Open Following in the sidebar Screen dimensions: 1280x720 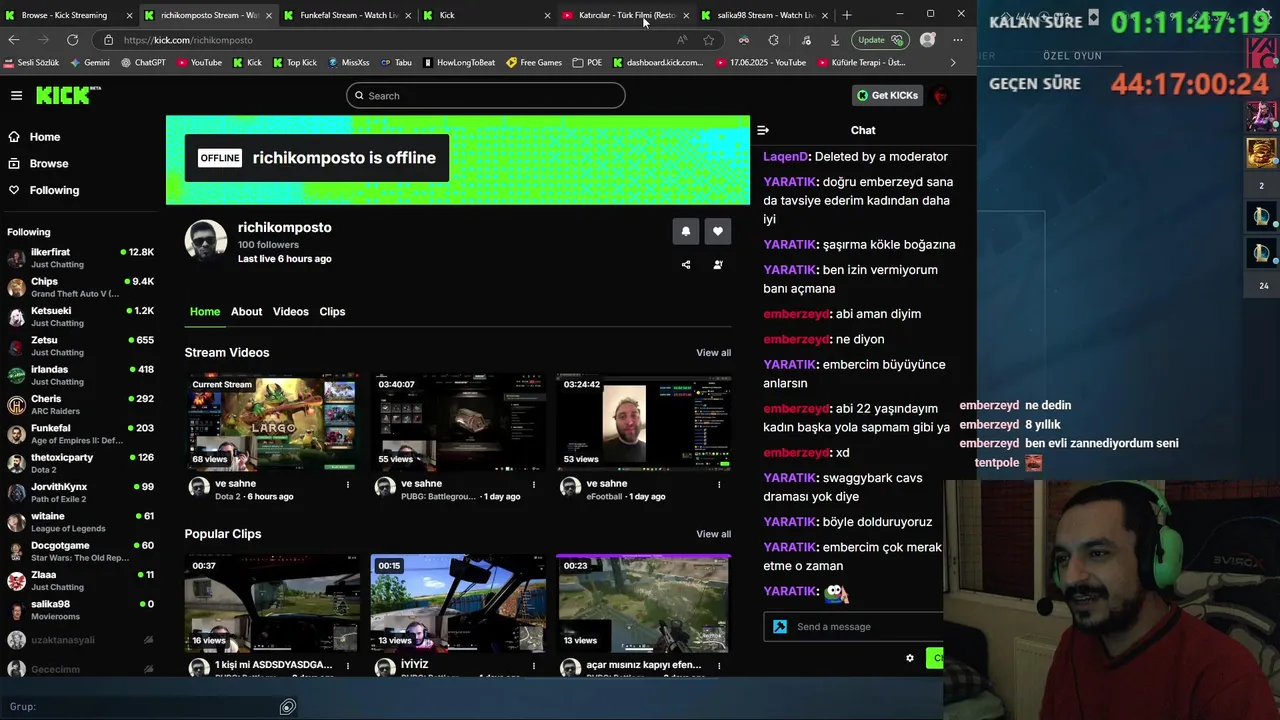click(54, 190)
